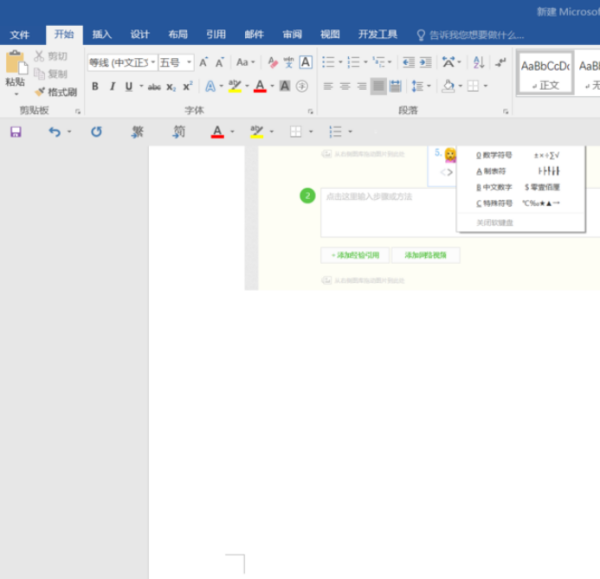Toggle Italic formatting
The height and width of the screenshot is (579, 600).
[112, 86]
